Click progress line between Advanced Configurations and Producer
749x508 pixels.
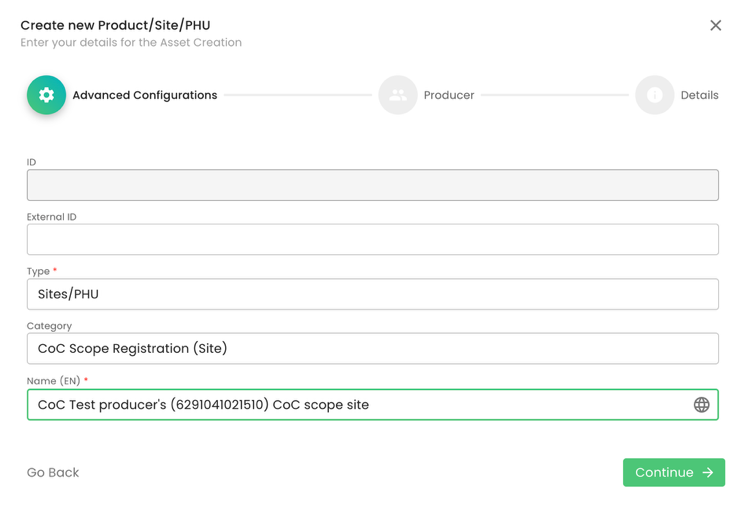pyautogui.click(x=297, y=95)
